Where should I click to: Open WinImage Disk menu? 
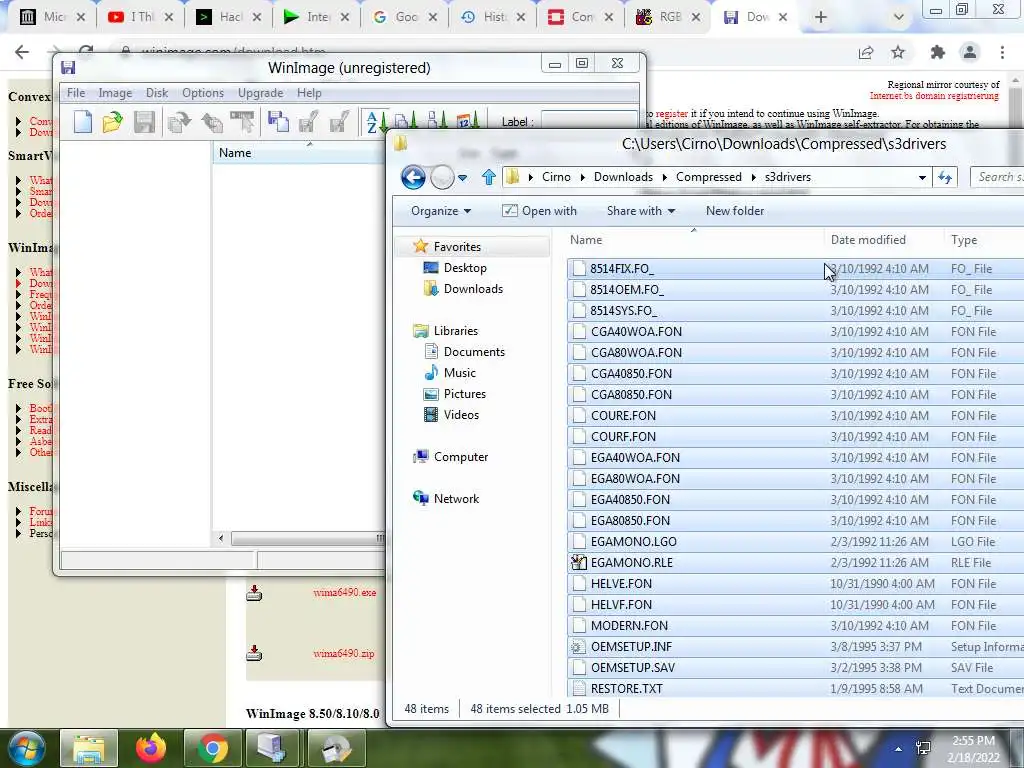tap(157, 93)
